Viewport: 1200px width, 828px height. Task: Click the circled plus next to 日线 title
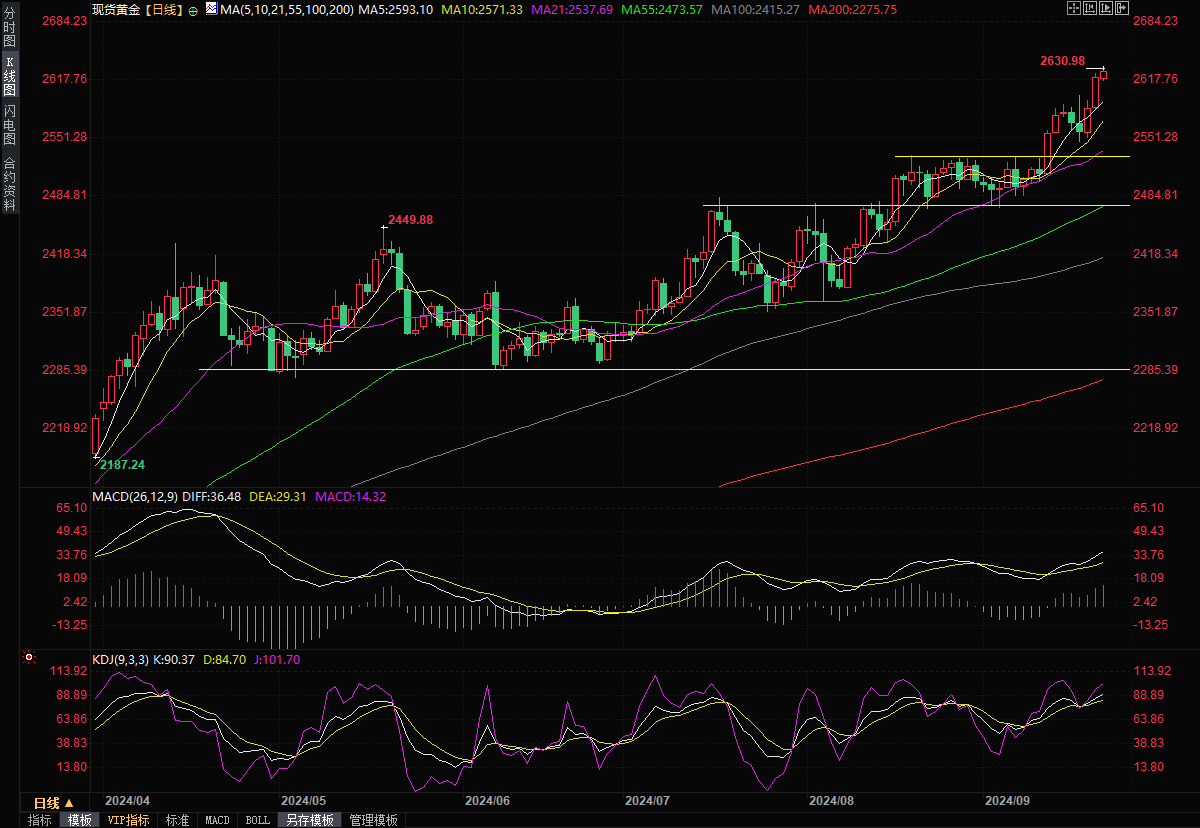tap(194, 11)
